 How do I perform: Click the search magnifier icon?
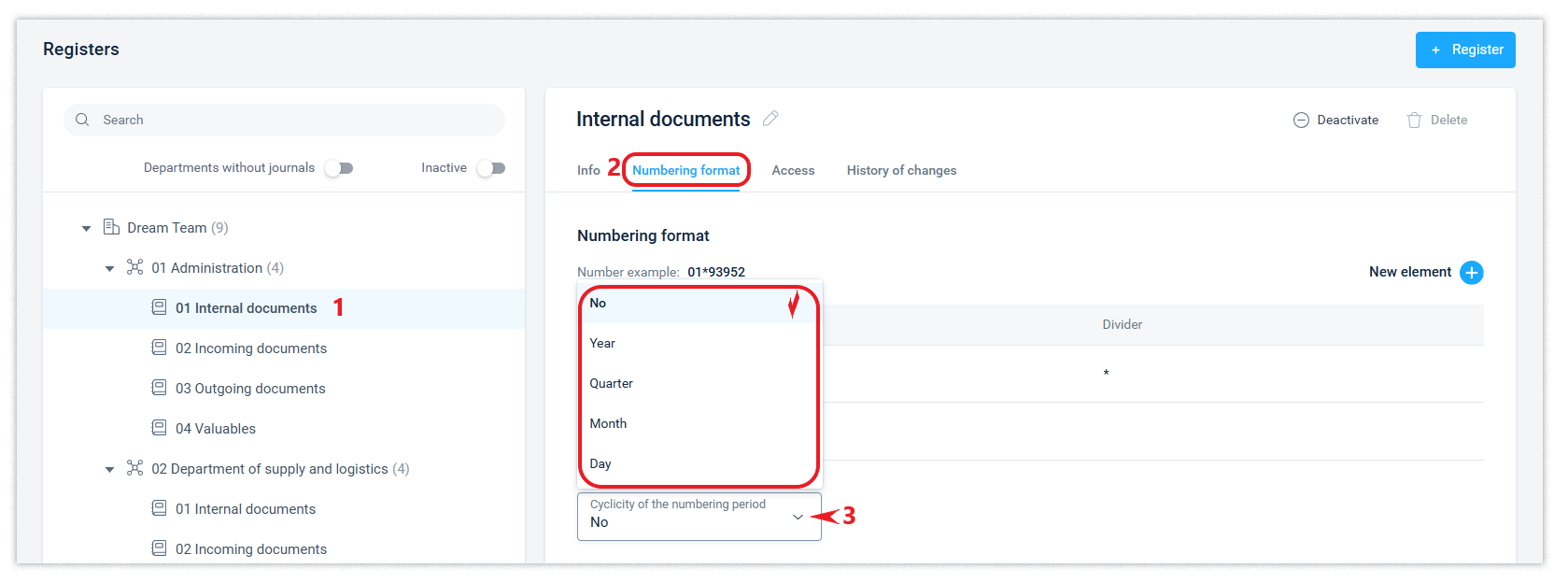coord(82,120)
